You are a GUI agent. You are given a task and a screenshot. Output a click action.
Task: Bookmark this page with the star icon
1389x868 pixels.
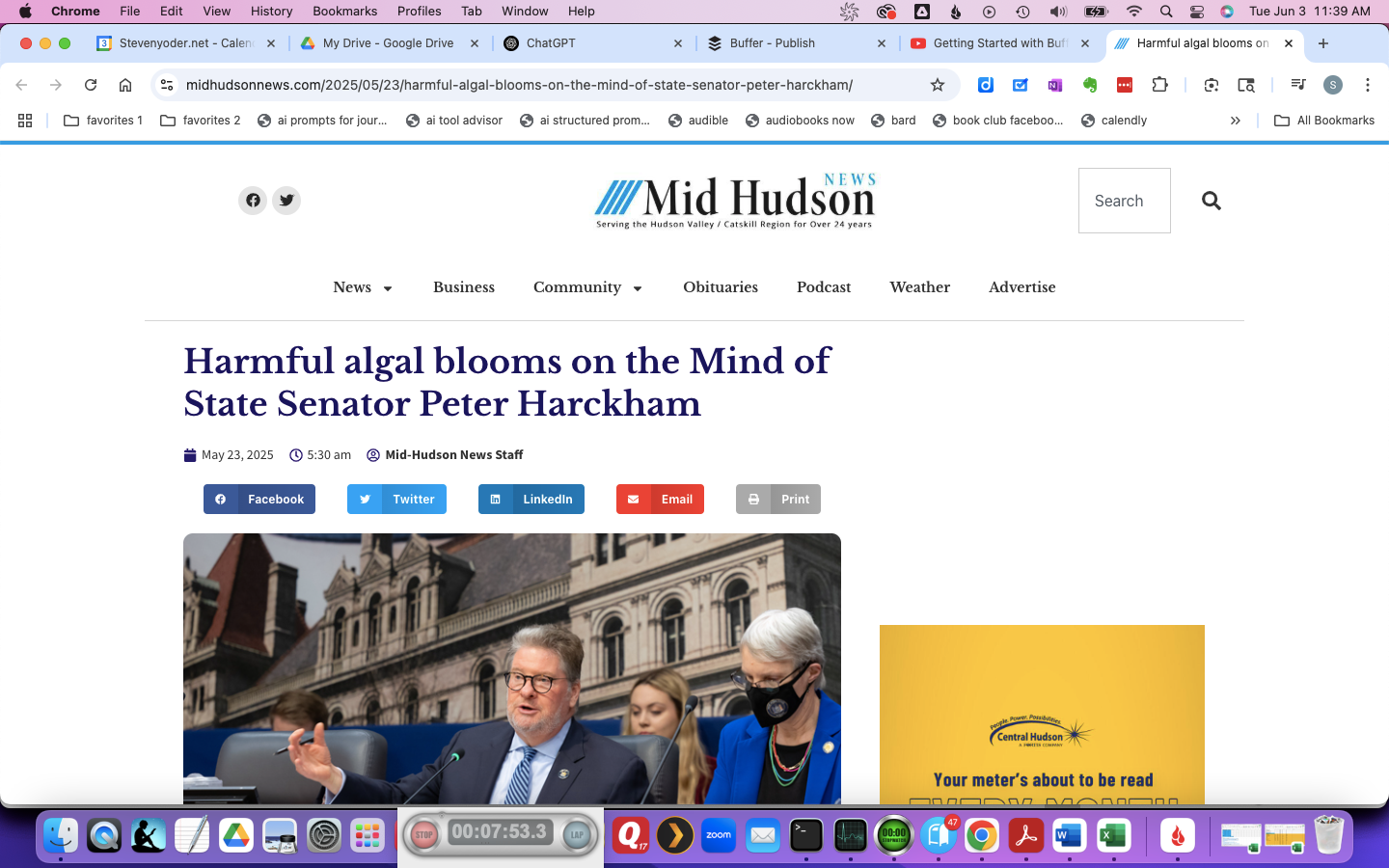pos(937,85)
